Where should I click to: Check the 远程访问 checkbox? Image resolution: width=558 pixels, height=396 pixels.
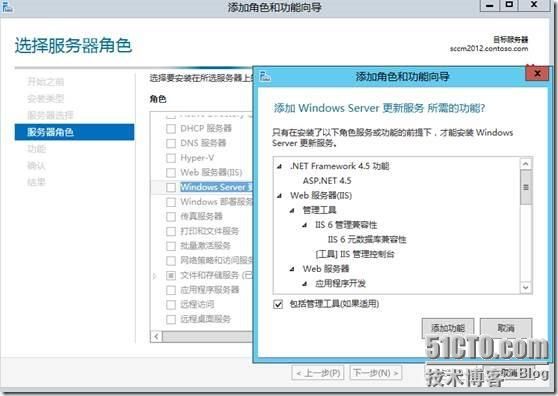171,305
